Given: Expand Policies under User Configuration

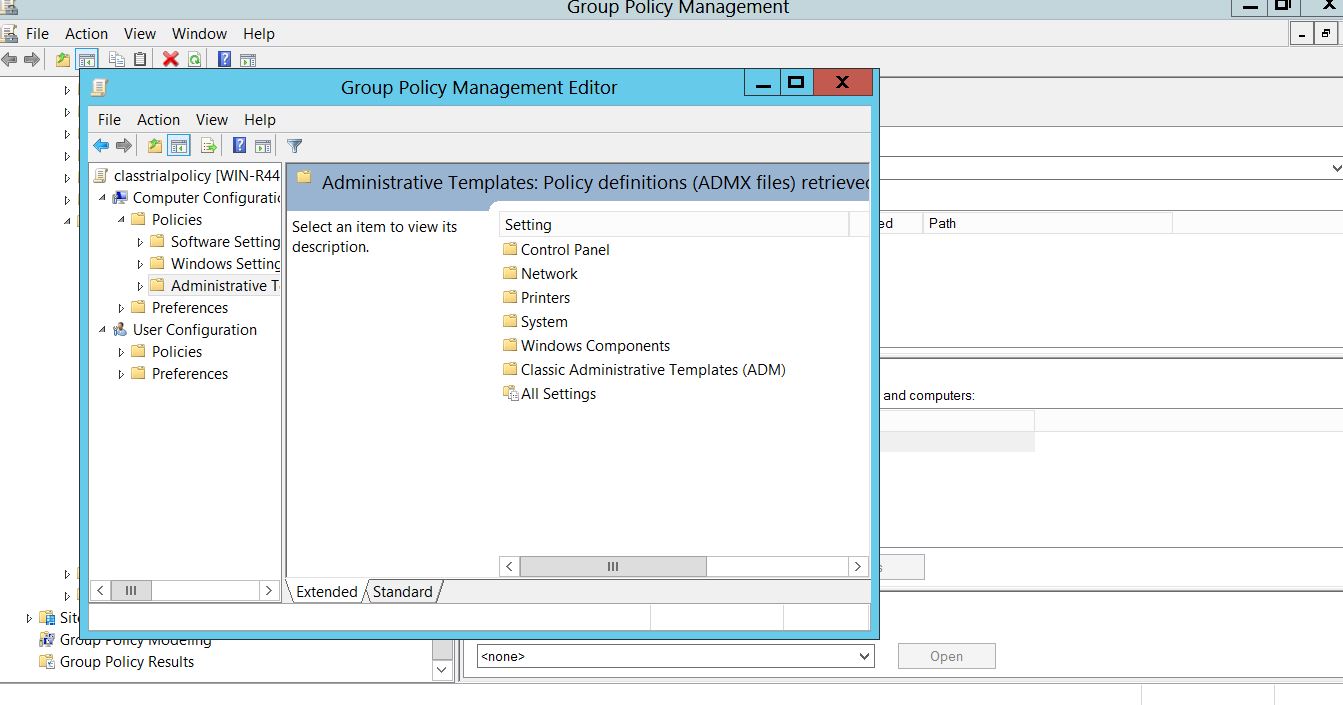Looking at the screenshot, I should [x=122, y=352].
